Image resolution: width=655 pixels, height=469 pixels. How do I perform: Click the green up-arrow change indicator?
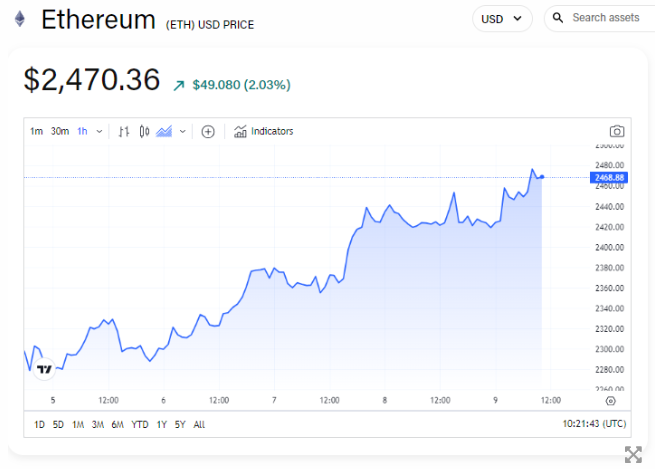(179, 86)
